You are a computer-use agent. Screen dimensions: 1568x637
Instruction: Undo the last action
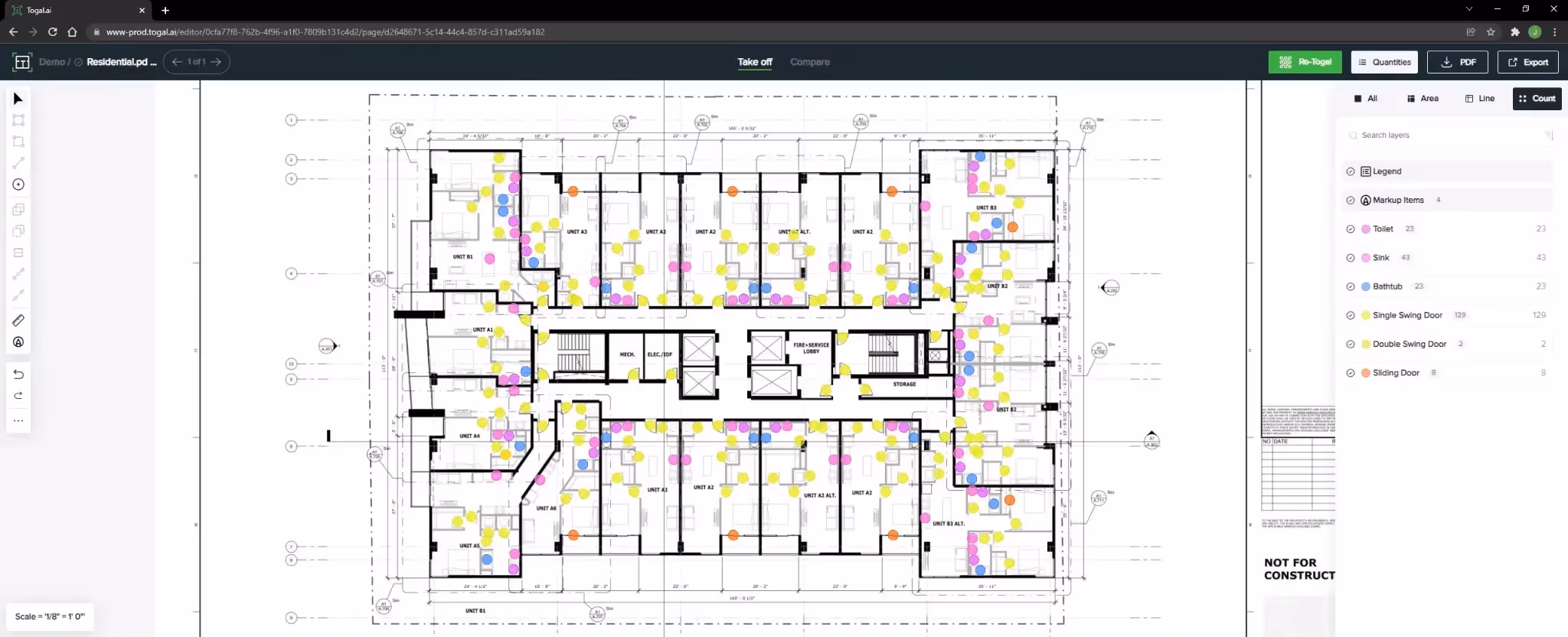[18, 374]
